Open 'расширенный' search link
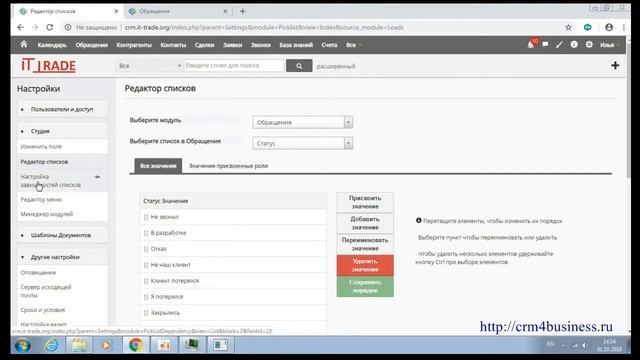Screen dimensions: 640x360 click(336, 66)
